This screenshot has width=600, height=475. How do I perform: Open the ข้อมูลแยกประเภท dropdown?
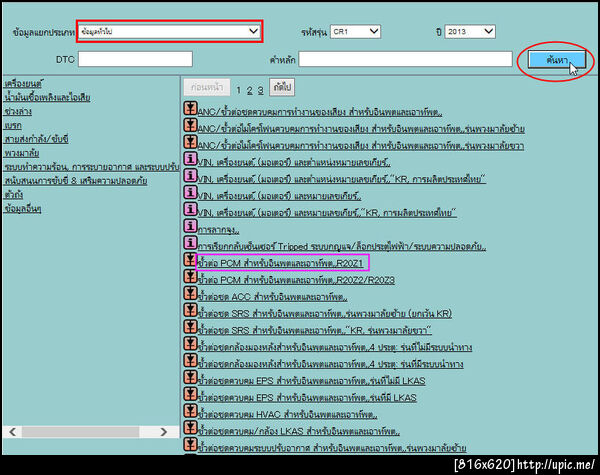(169, 31)
